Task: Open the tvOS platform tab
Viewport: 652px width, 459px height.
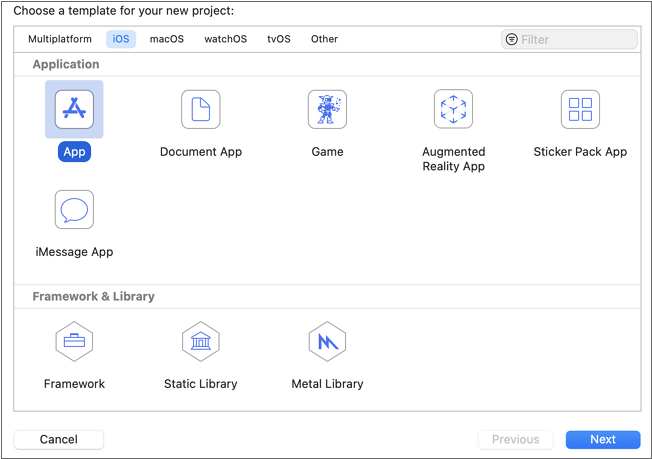Action: (279, 39)
